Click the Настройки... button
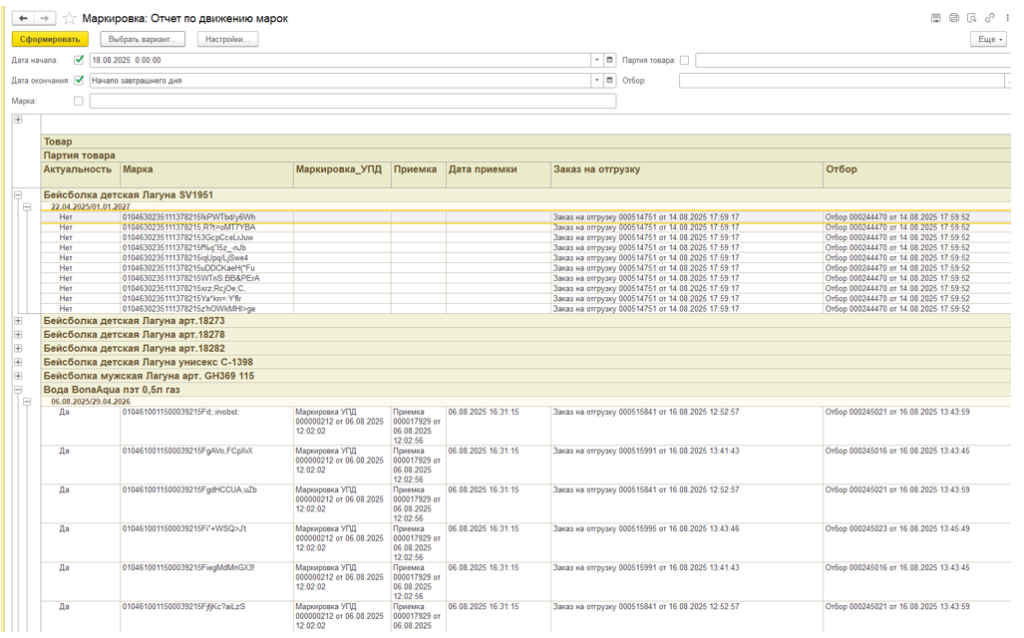1024x638 pixels. (x=227, y=39)
